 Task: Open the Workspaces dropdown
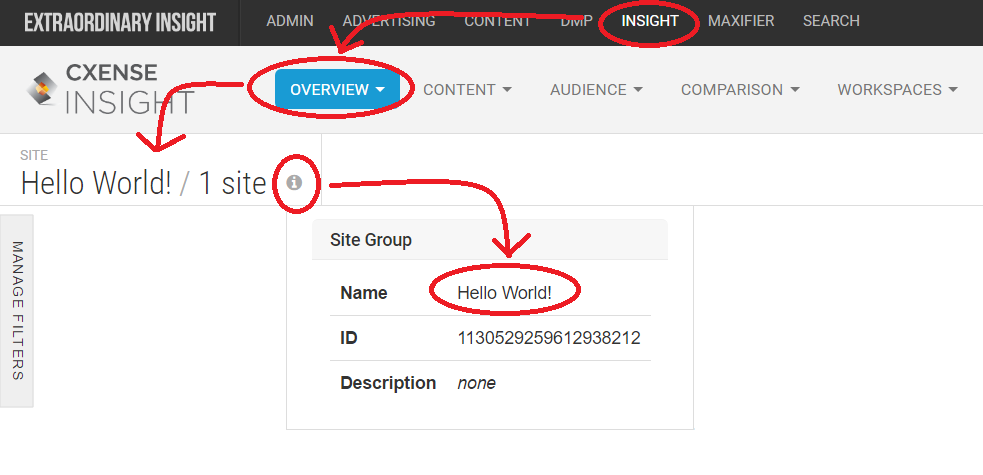897,90
